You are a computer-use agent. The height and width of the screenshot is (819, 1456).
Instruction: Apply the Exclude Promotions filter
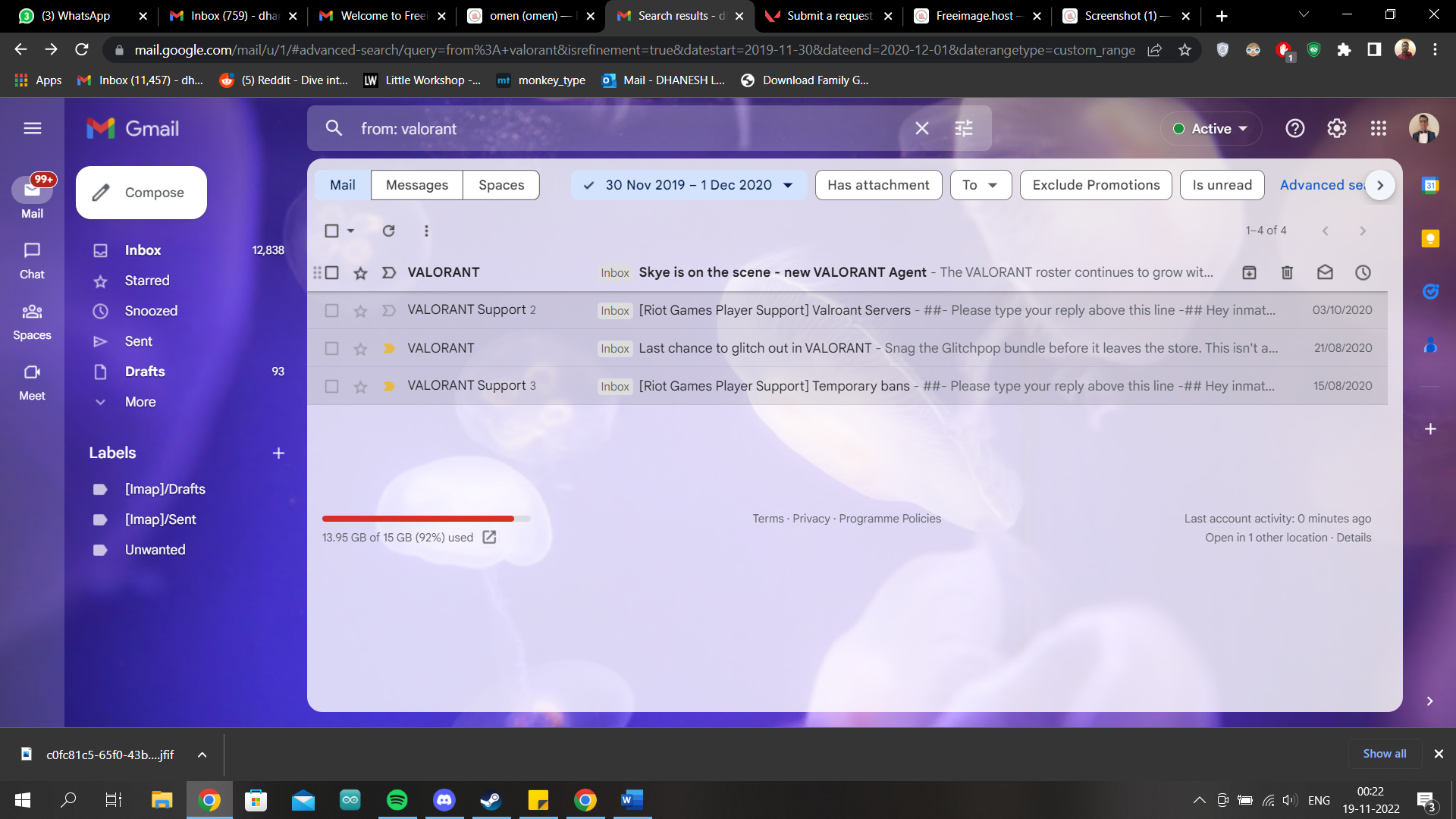pyautogui.click(x=1096, y=185)
